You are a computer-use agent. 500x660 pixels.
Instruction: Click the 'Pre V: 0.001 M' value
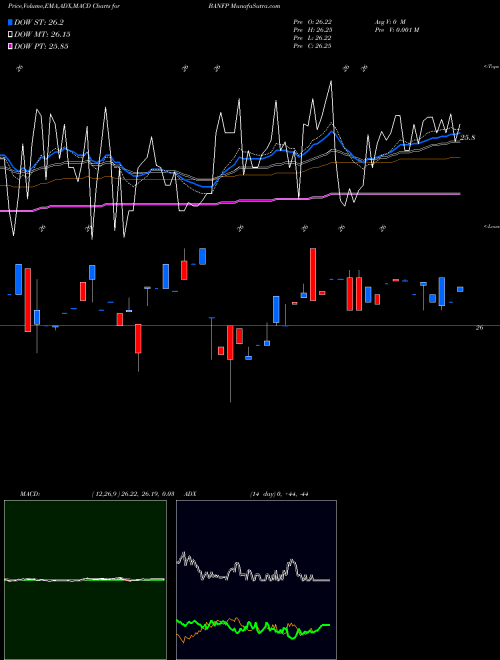point(397,30)
